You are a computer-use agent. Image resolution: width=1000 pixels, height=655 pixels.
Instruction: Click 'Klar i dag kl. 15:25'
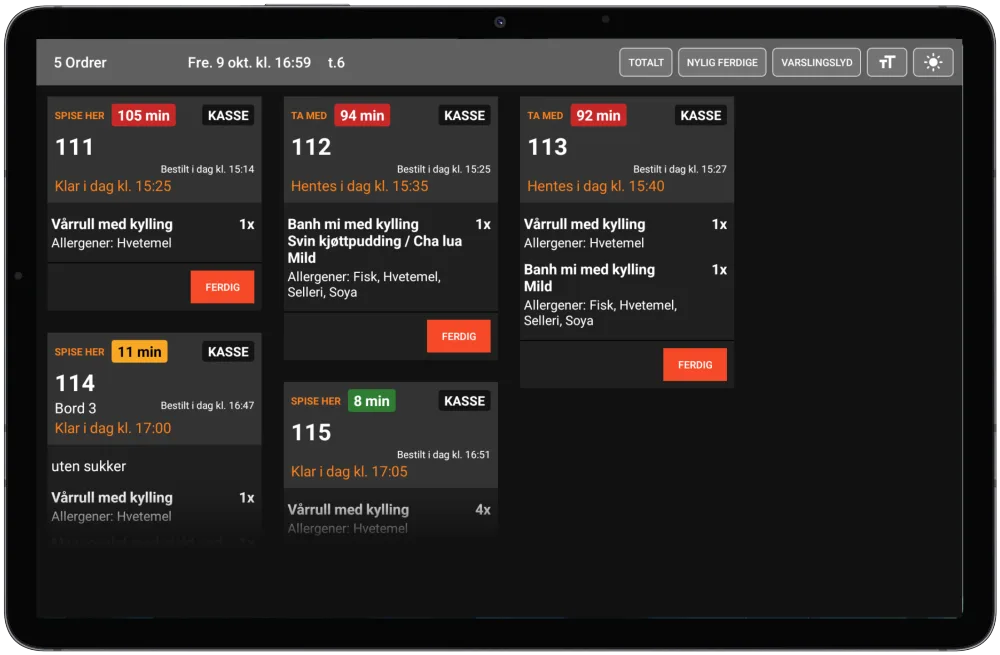113,186
